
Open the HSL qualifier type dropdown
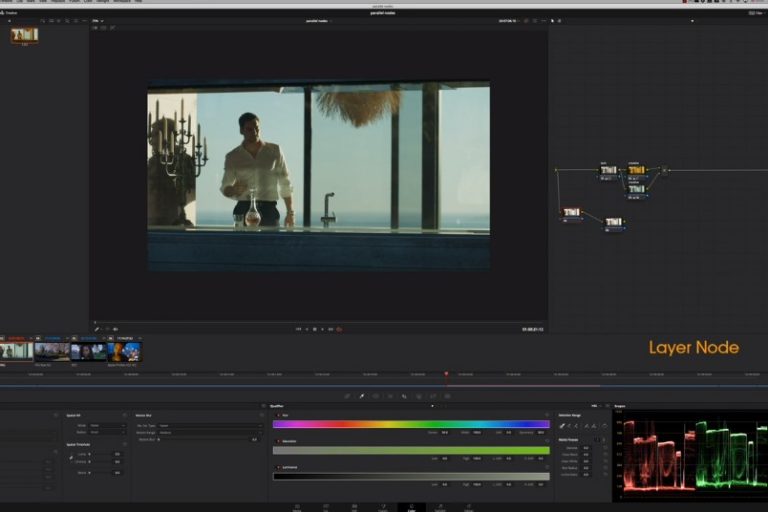pyautogui.click(x=596, y=406)
